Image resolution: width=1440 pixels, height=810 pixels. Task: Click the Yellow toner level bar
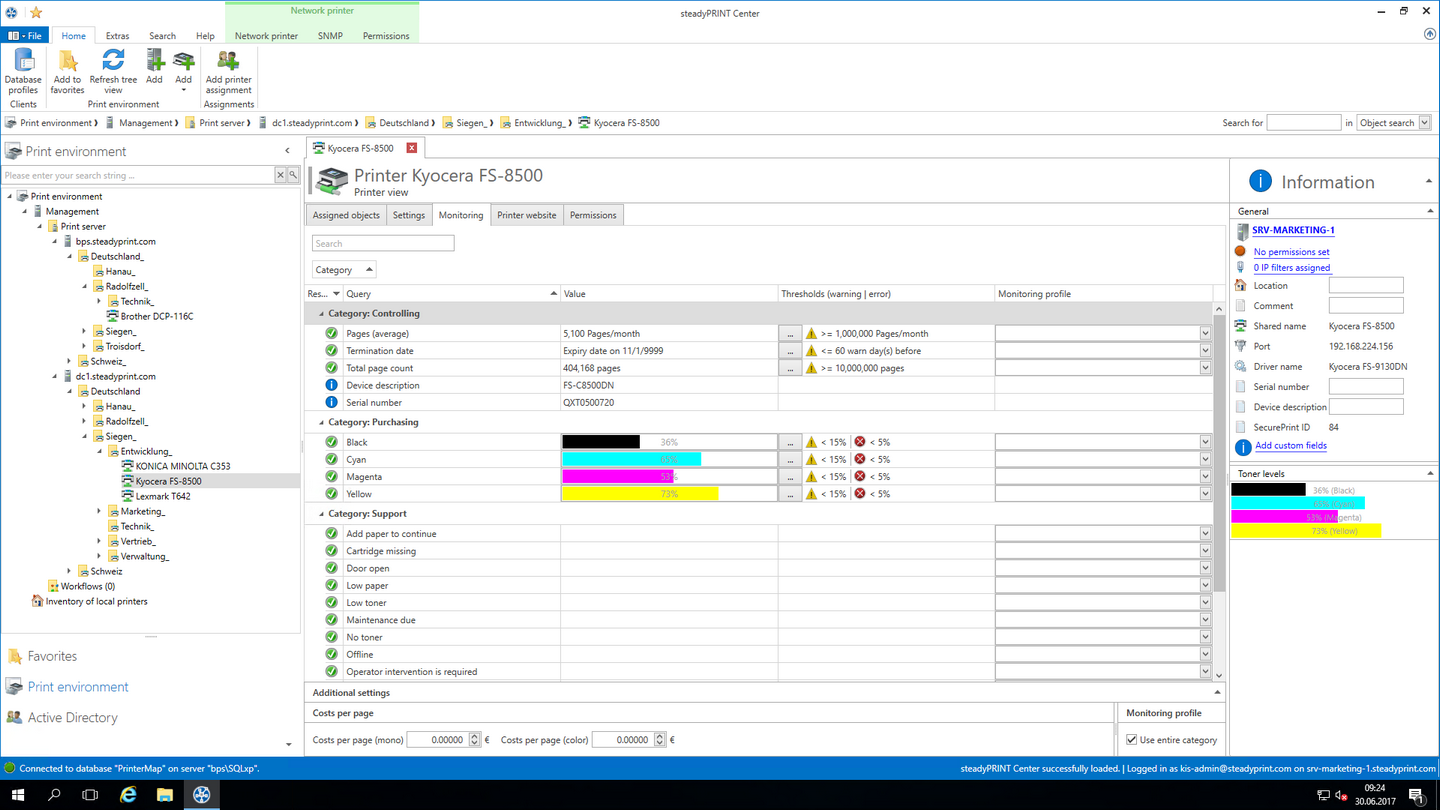(669, 494)
